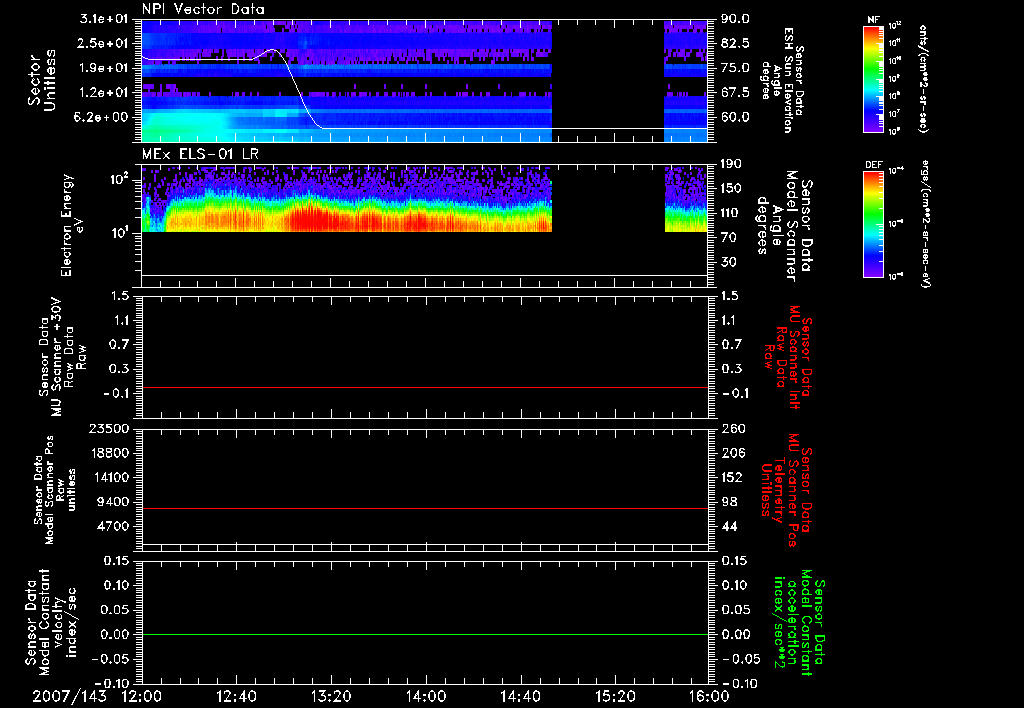Image resolution: width=1024 pixels, height=708 pixels.
Task: Click the 150 scanner angle tick value
Action: point(731,189)
